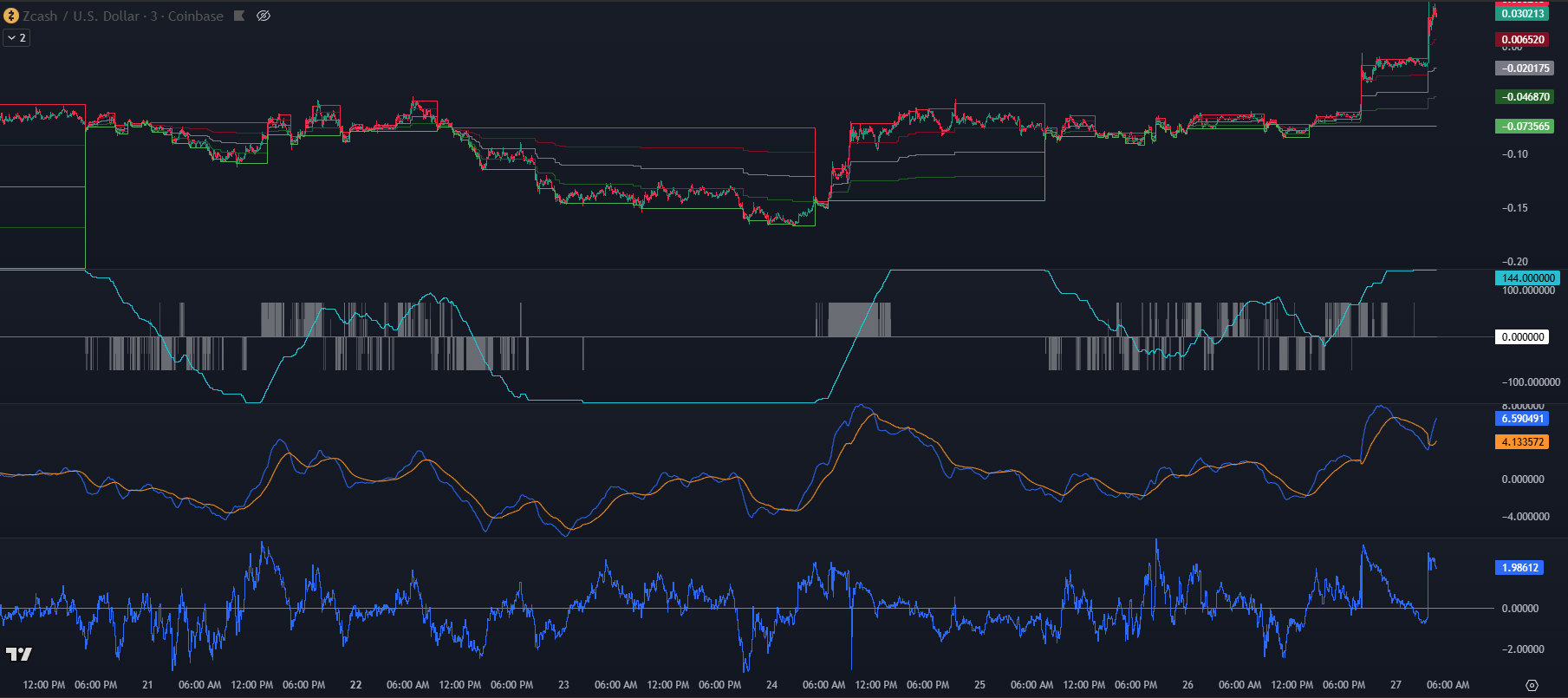Select the blue 6.590491 indicator value label
1568x698 pixels.
(x=1523, y=419)
